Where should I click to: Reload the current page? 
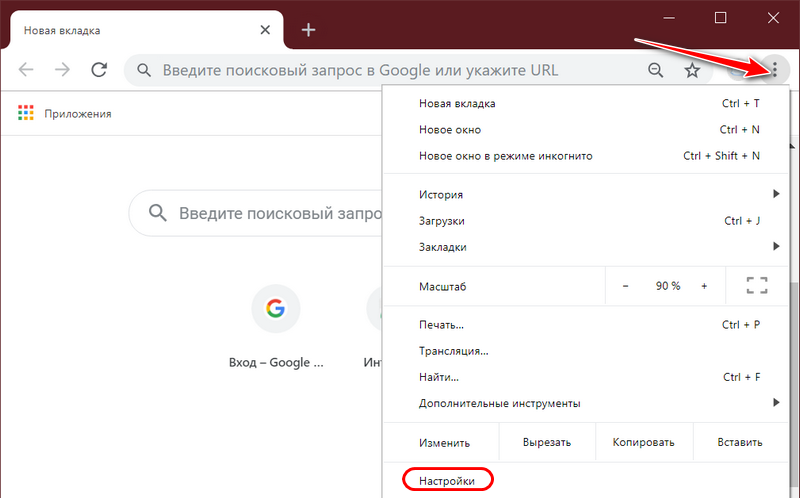pos(99,69)
